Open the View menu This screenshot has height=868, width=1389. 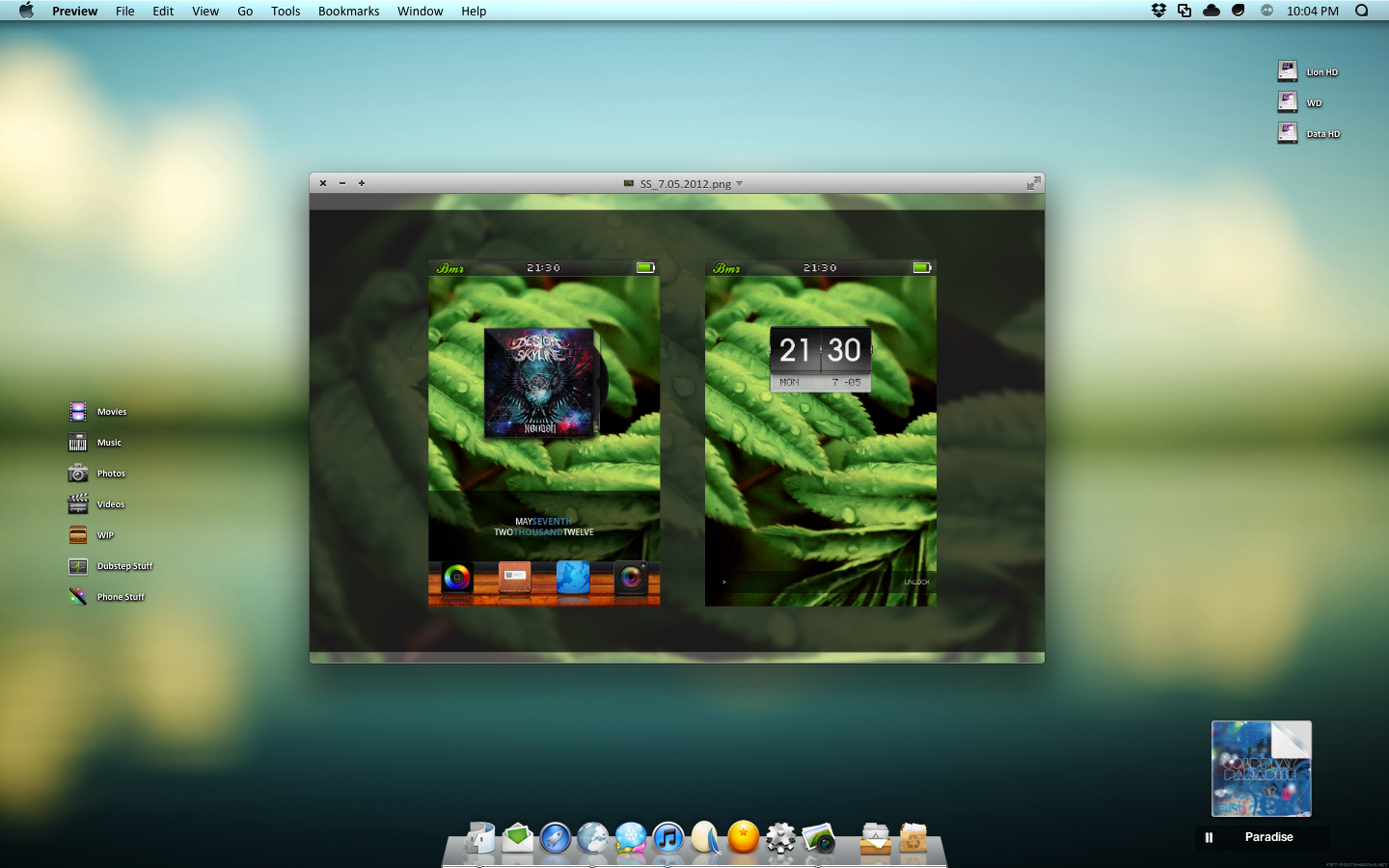point(205,11)
